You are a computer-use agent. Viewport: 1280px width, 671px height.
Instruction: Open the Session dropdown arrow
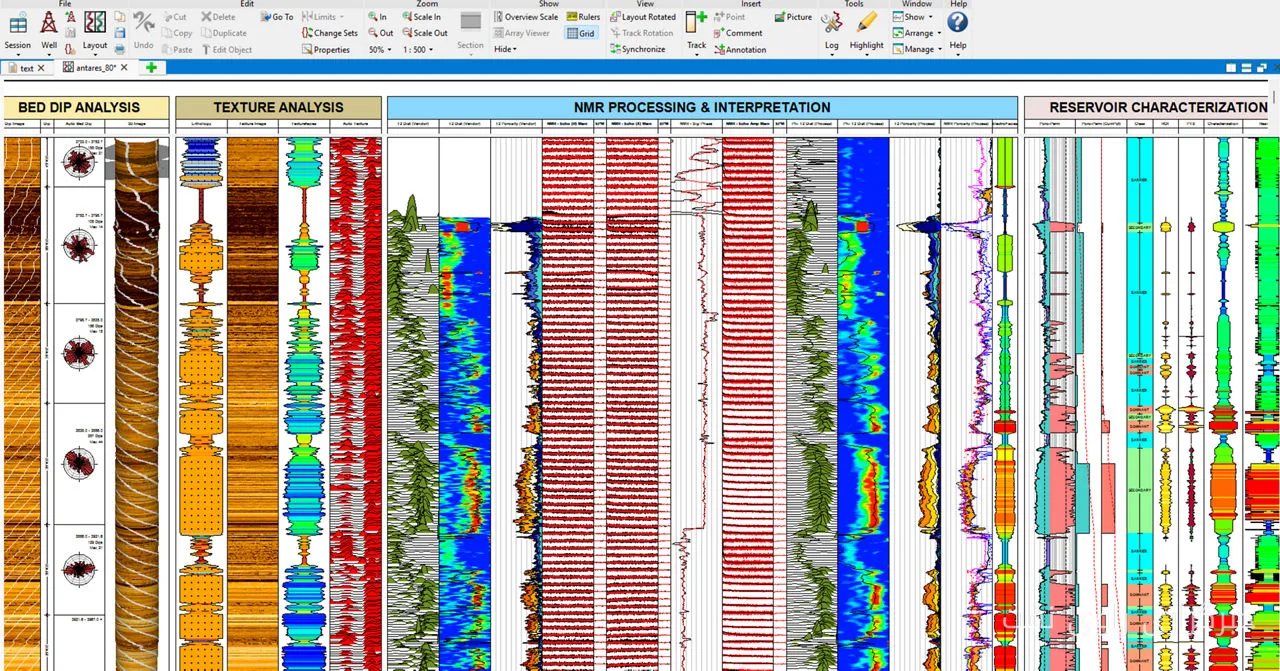pyautogui.click(x=18, y=55)
